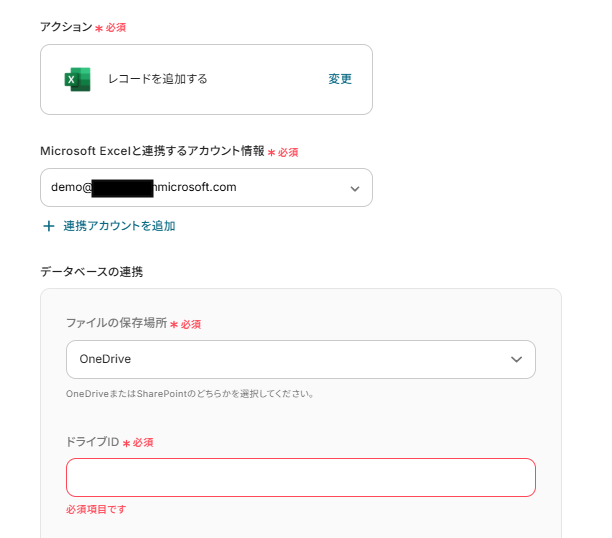Click the レコードを追加する action text
This screenshot has height=538, width=612.
pos(158,79)
